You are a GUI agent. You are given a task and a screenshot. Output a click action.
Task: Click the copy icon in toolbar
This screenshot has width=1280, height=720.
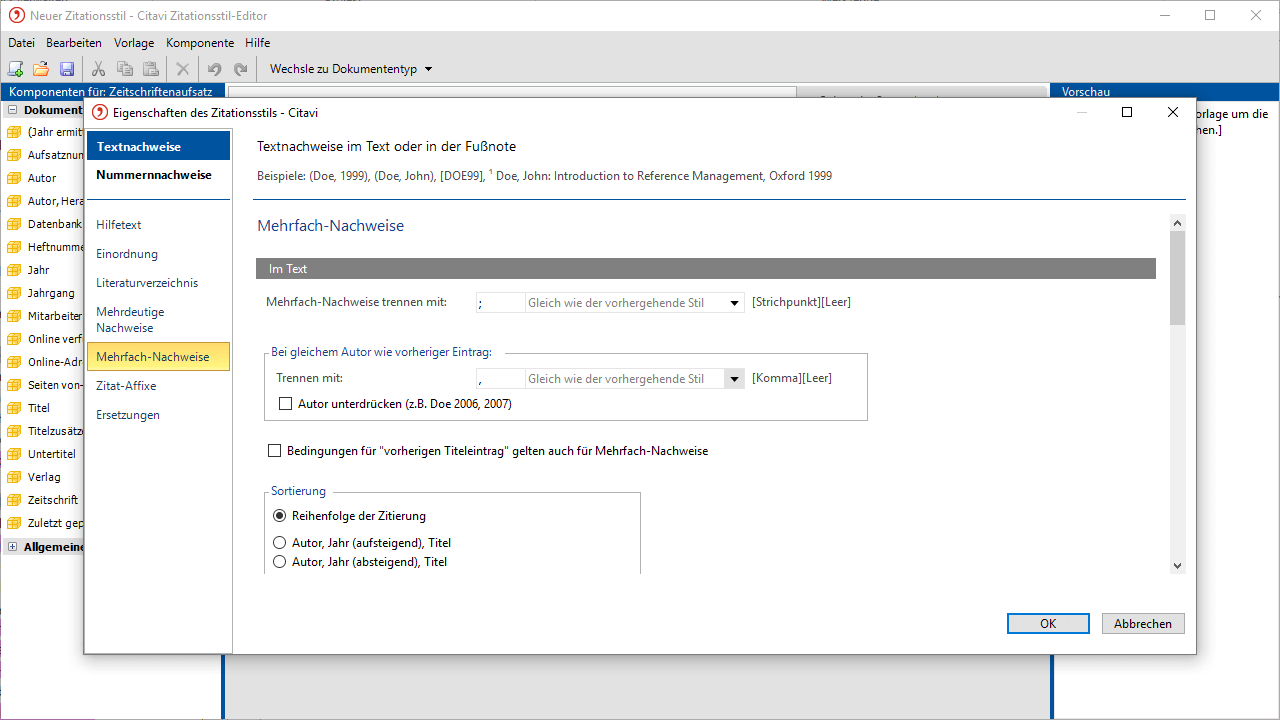(125, 69)
